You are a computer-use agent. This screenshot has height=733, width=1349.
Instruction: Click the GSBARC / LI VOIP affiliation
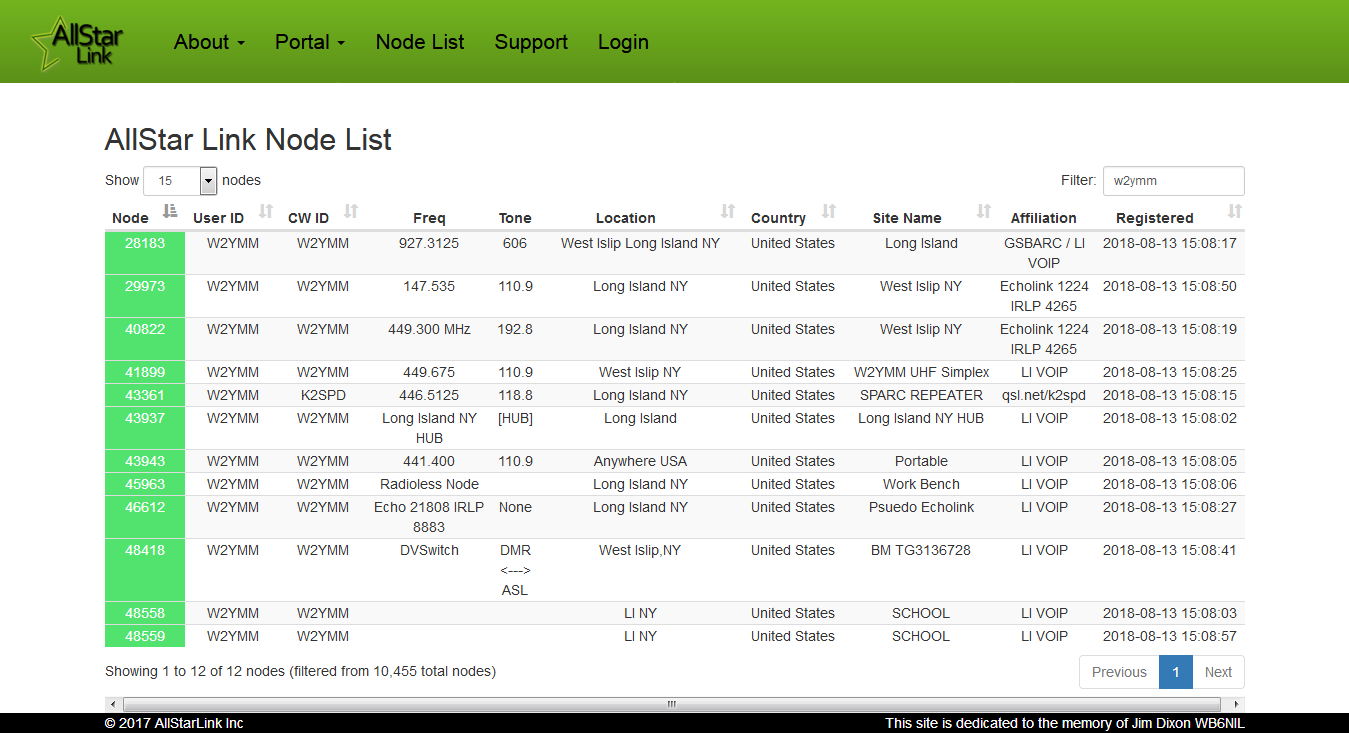pyautogui.click(x=1044, y=253)
